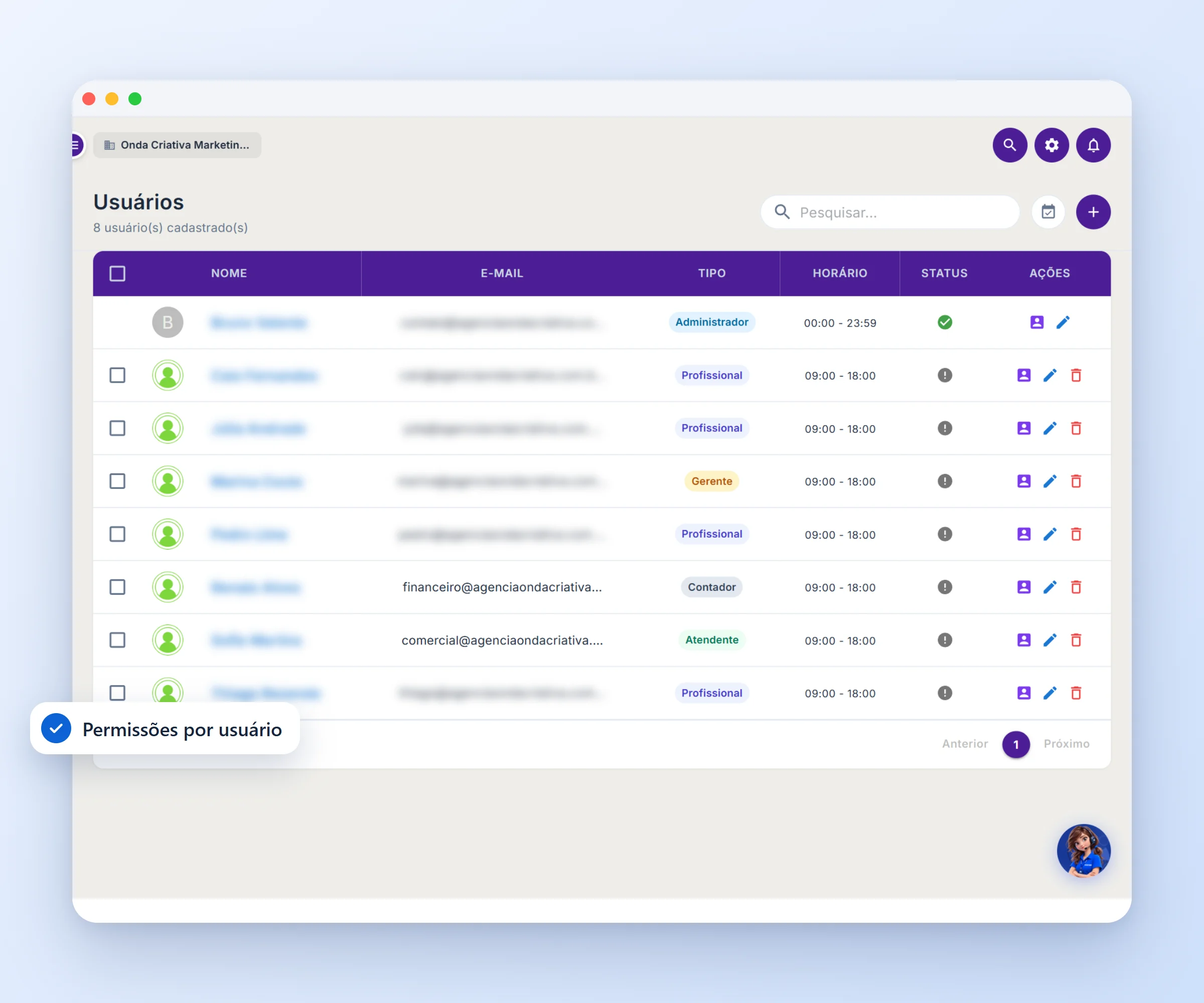
Task: Open settings gear icon
Action: click(1051, 145)
